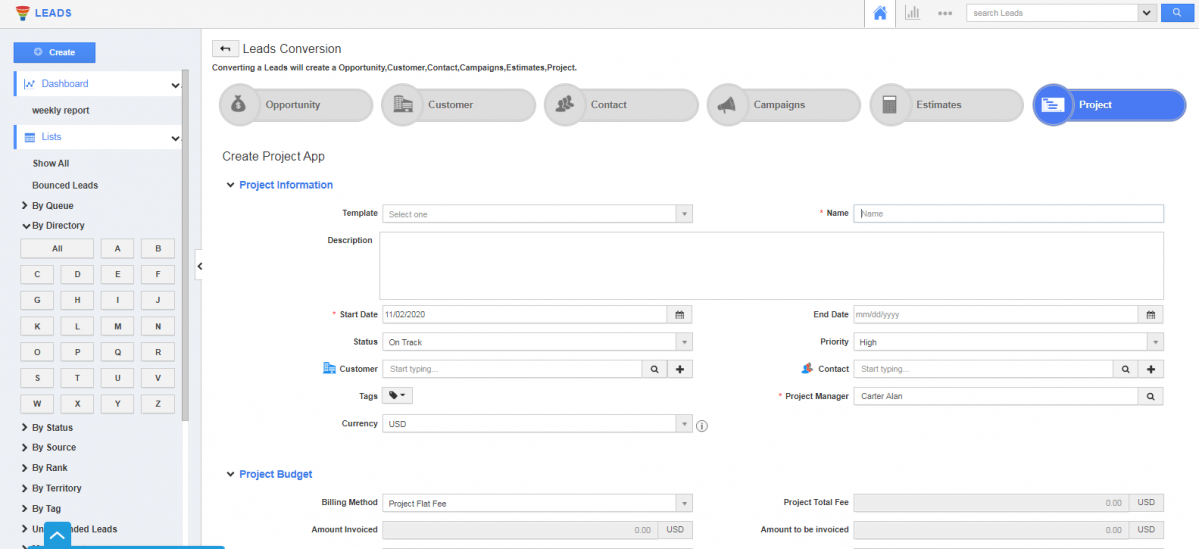
Task: Open the Tags dropdown button
Action: (397, 396)
